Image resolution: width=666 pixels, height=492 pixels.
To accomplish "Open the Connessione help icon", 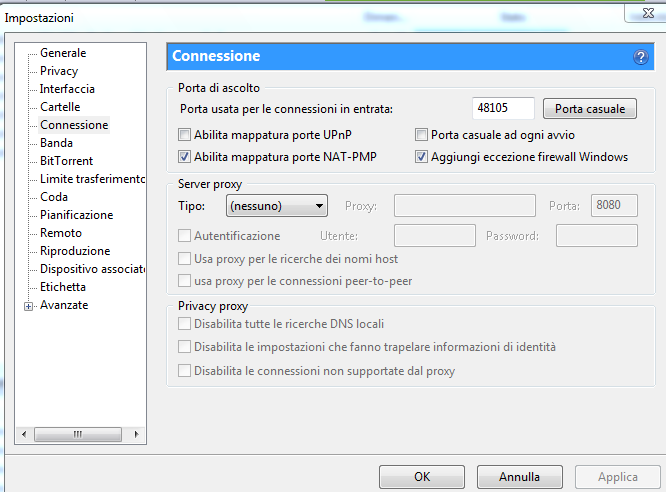I will point(641,57).
